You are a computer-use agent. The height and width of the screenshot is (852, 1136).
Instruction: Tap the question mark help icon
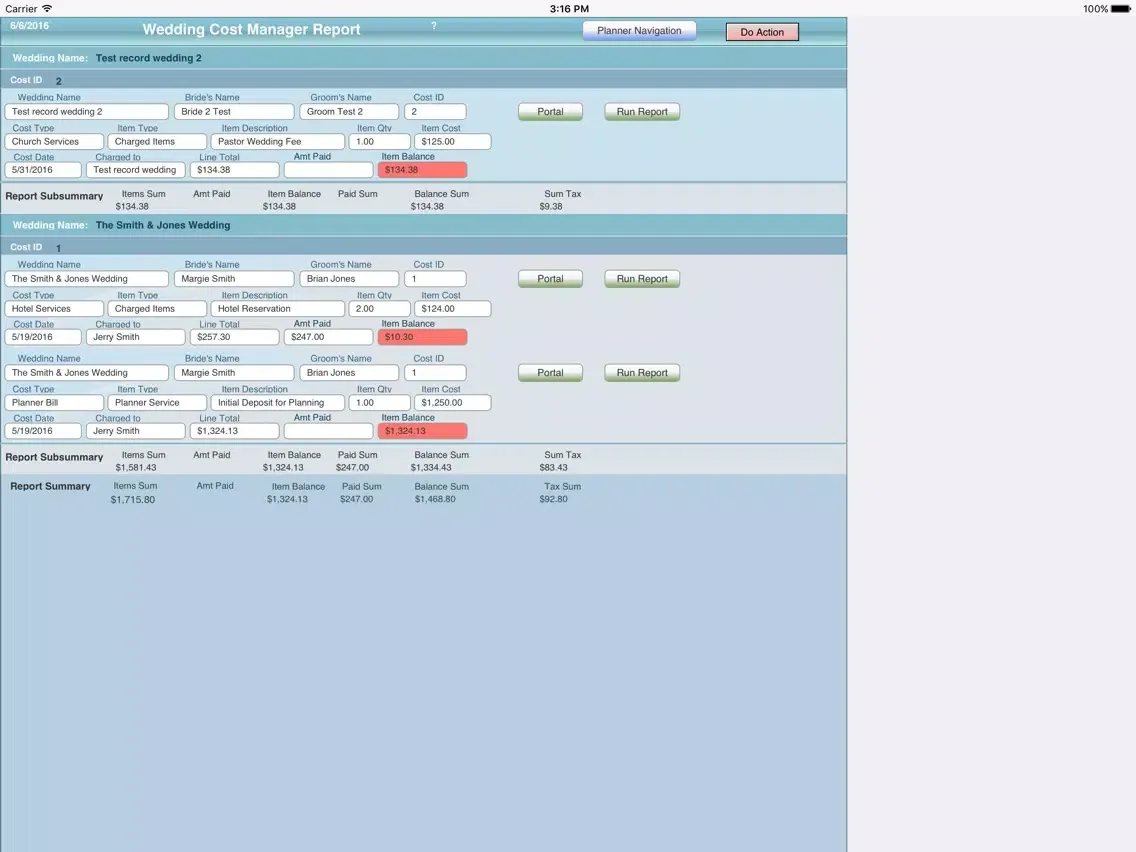click(x=434, y=25)
